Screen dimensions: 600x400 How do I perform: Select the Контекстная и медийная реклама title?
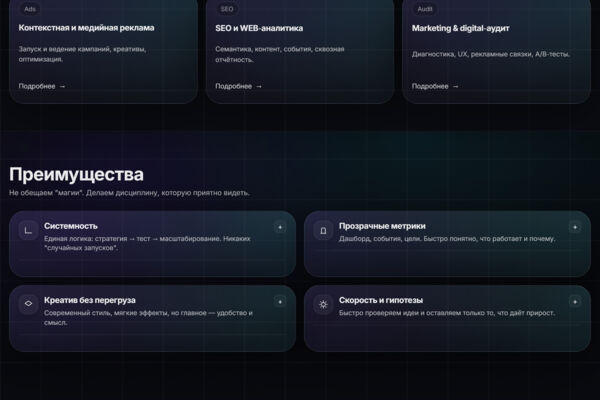click(x=86, y=28)
